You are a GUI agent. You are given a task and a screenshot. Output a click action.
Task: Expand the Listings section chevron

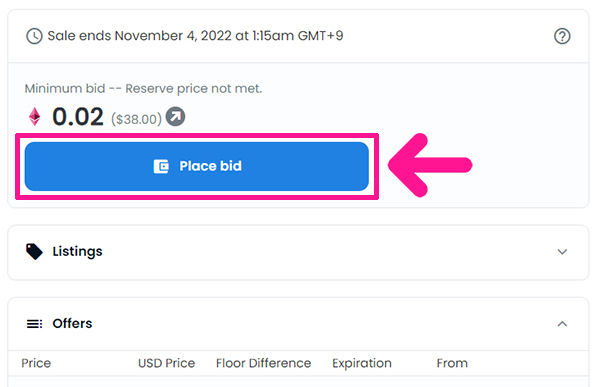(562, 252)
